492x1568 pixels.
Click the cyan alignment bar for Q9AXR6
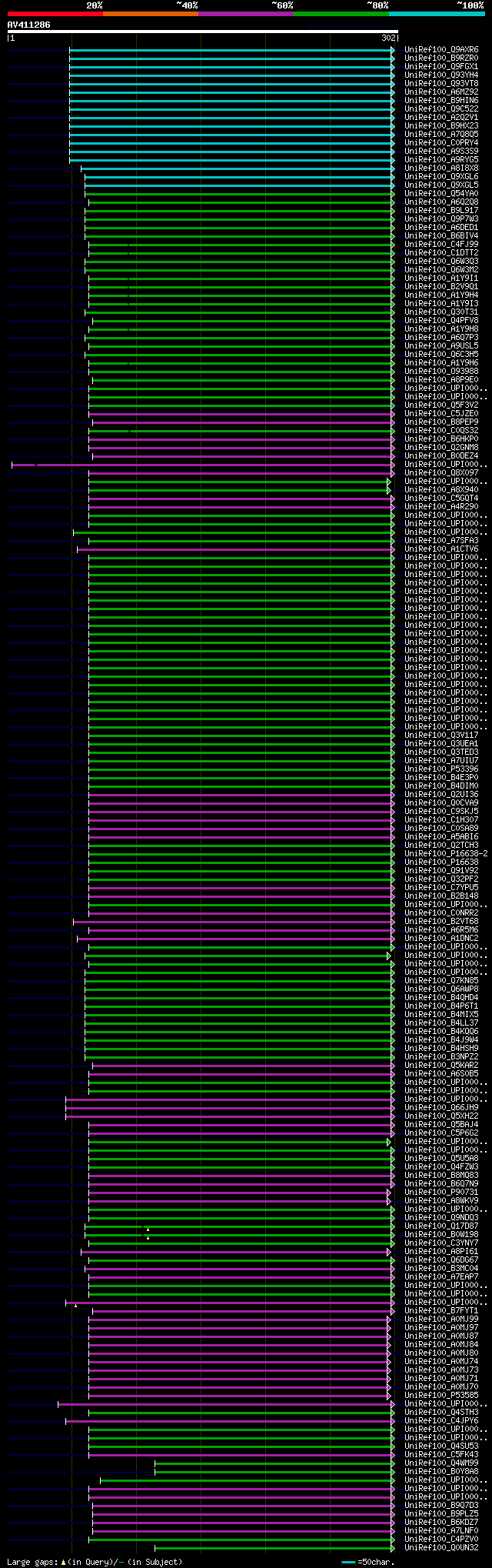[231, 50]
